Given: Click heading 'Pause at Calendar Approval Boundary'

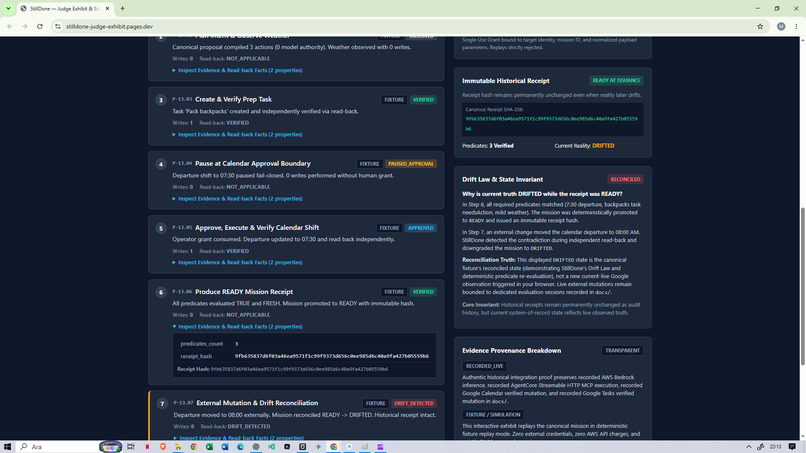Looking at the screenshot, I should [x=252, y=164].
